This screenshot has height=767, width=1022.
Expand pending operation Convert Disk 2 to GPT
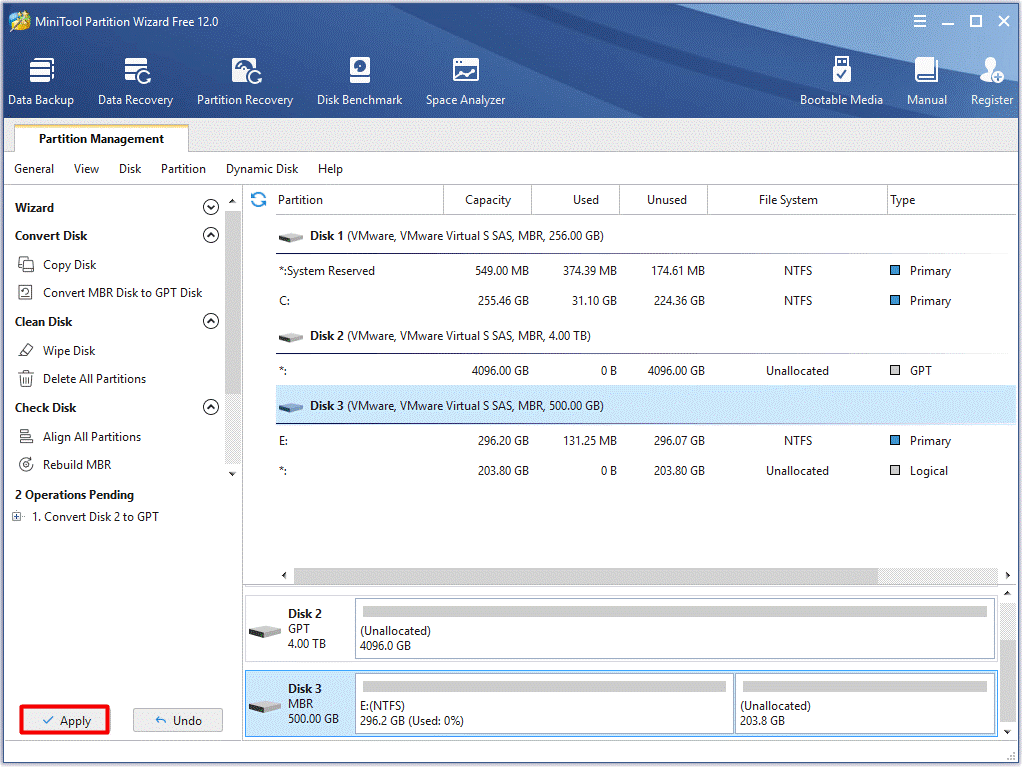coord(17,517)
